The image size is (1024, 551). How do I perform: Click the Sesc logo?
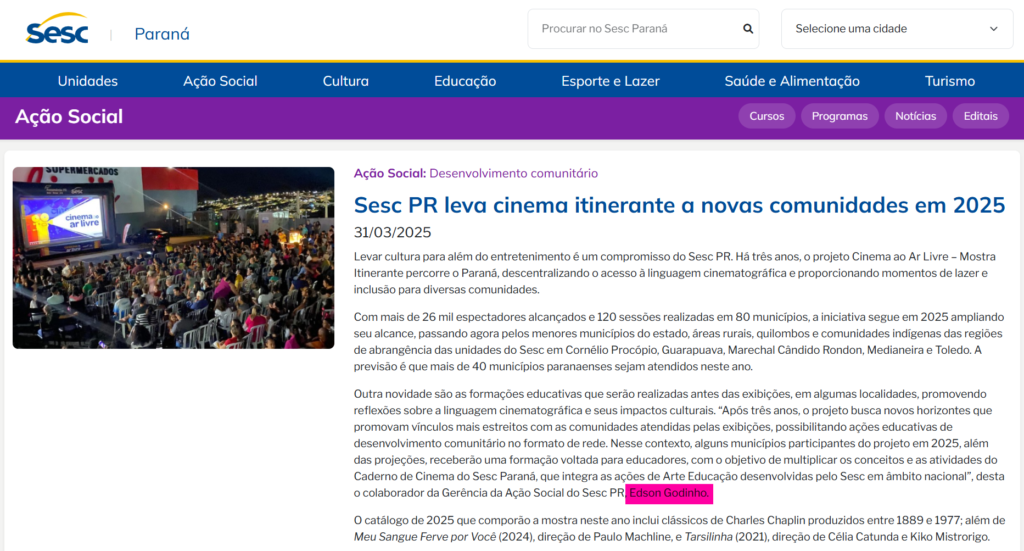57,30
